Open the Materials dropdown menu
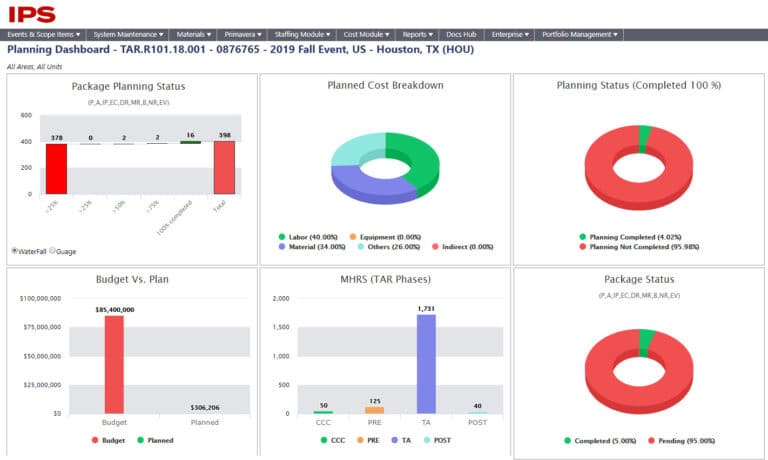Screen dimensions: 768x460 pos(195,34)
